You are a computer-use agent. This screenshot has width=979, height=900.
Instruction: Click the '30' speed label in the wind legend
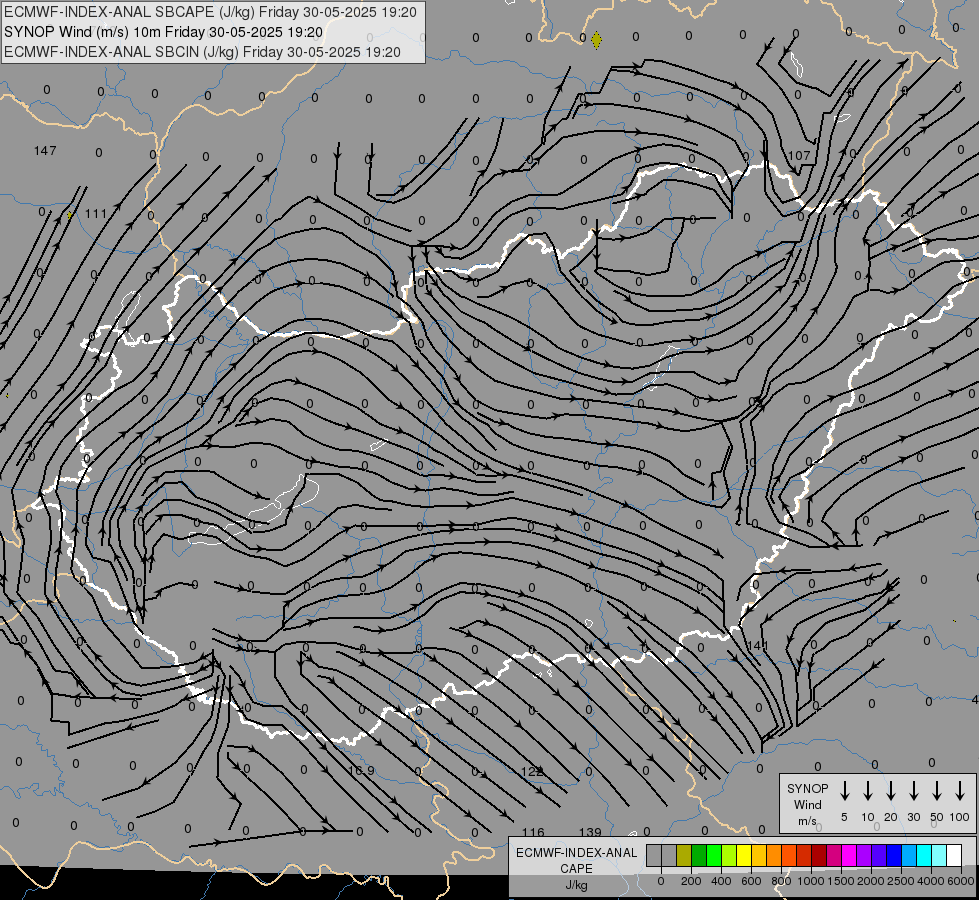pyautogui.click(x=913, y=817)
